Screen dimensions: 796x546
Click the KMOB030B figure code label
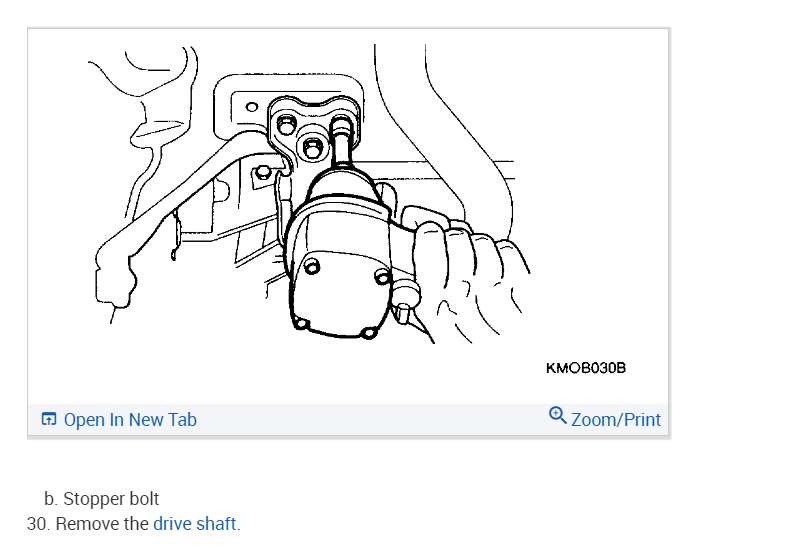click(x=586, y=368)
